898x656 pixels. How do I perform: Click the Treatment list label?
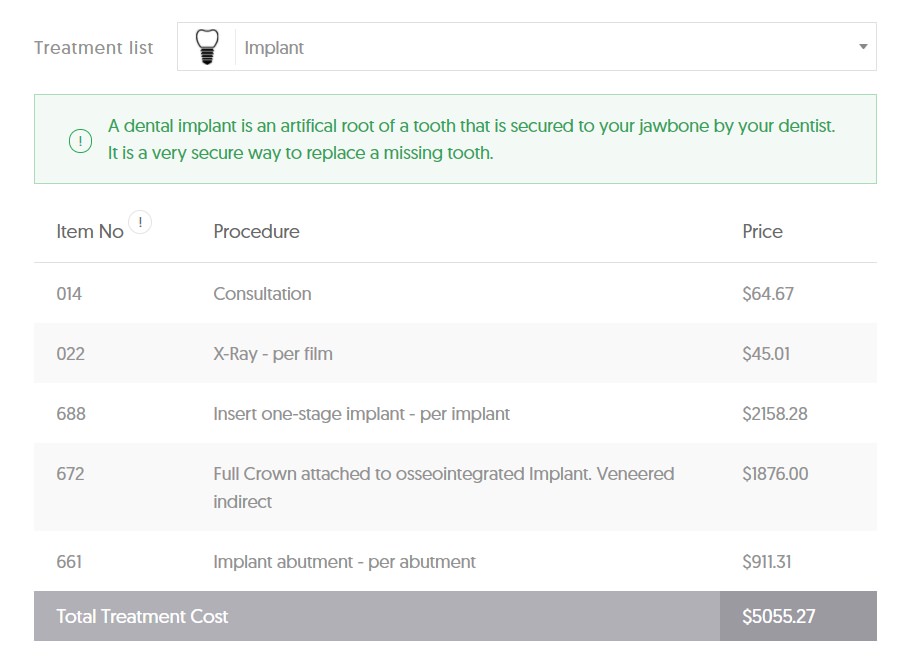(x=93, y=48)
